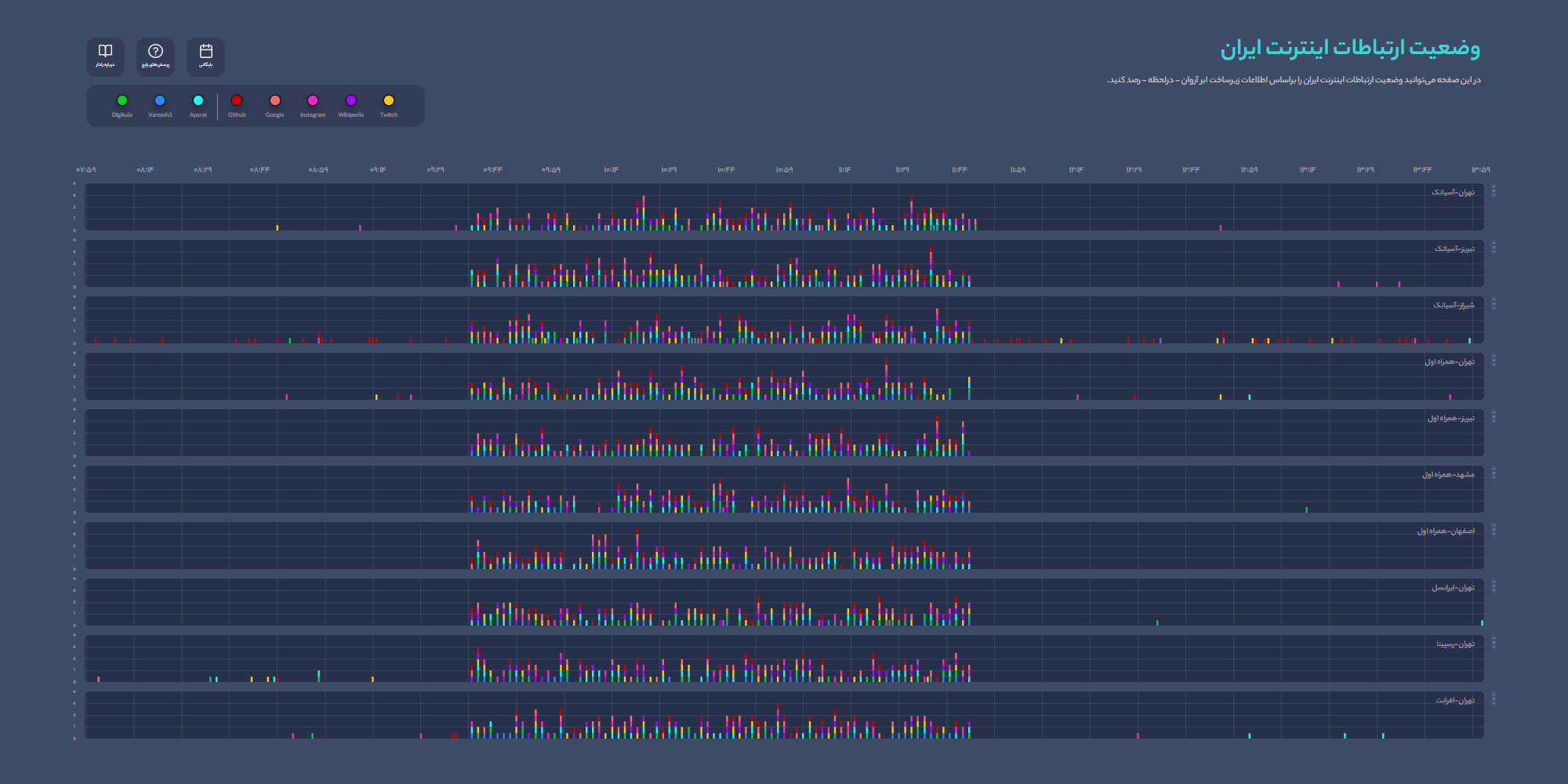
Task: Open the archive calendar button
Action: click(205, 56)
